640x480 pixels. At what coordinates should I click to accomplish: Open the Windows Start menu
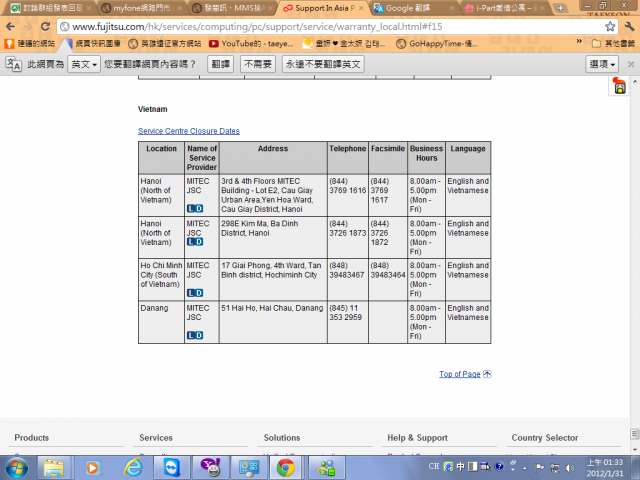click(17, 468)
